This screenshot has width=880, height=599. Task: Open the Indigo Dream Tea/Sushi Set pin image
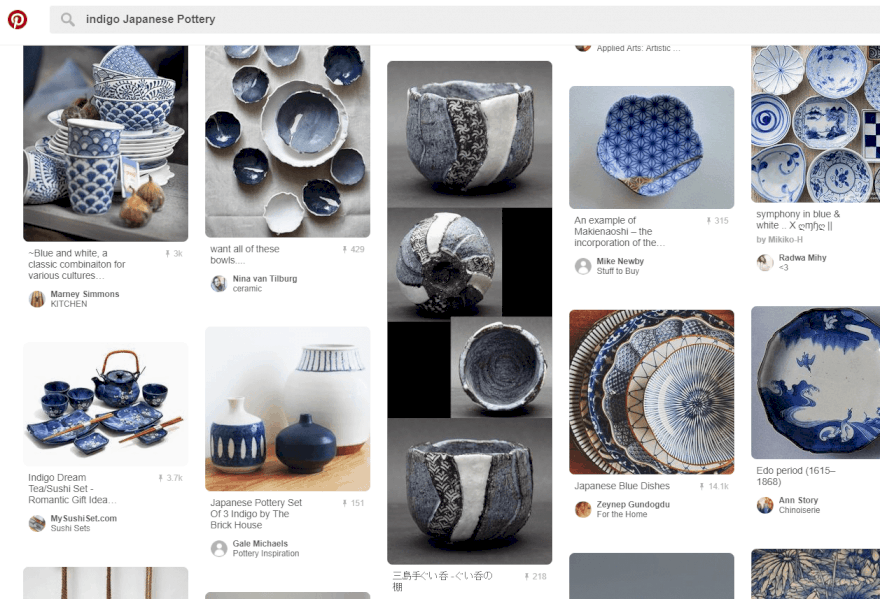(x=105, y=403)
